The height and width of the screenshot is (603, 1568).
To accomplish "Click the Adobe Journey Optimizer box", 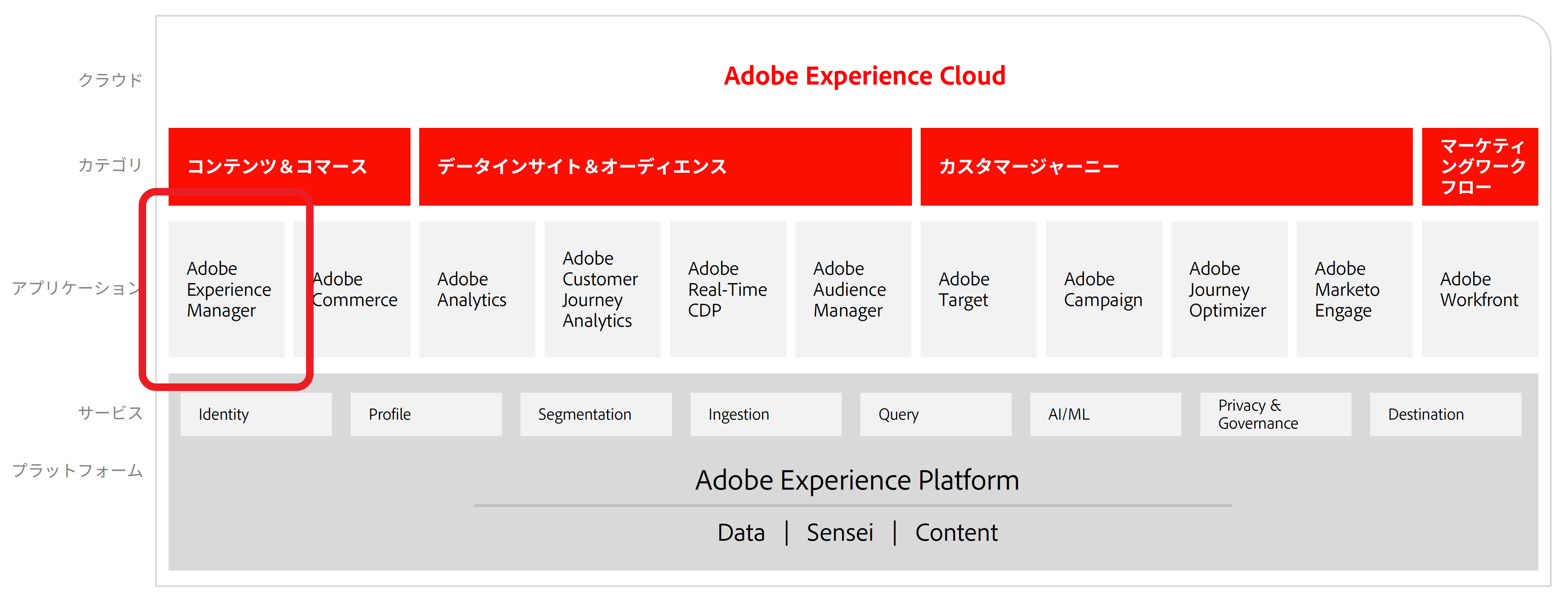I will [x=1230, y=289].
